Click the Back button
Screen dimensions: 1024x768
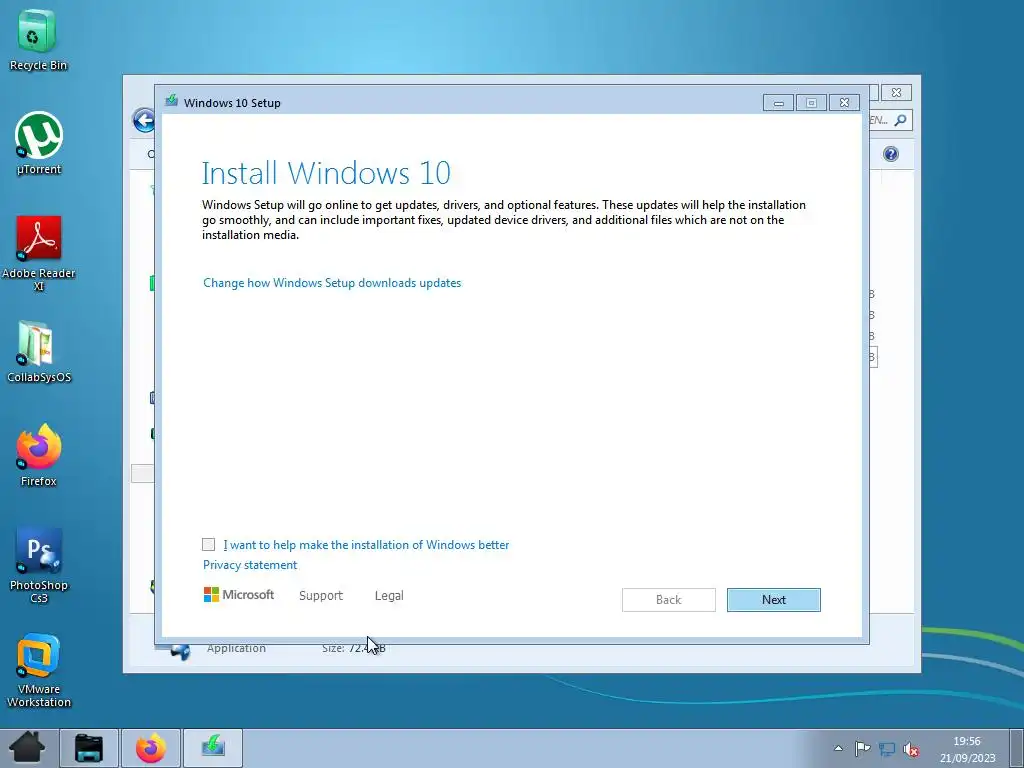pyautogui.click(x=669, y=600)
